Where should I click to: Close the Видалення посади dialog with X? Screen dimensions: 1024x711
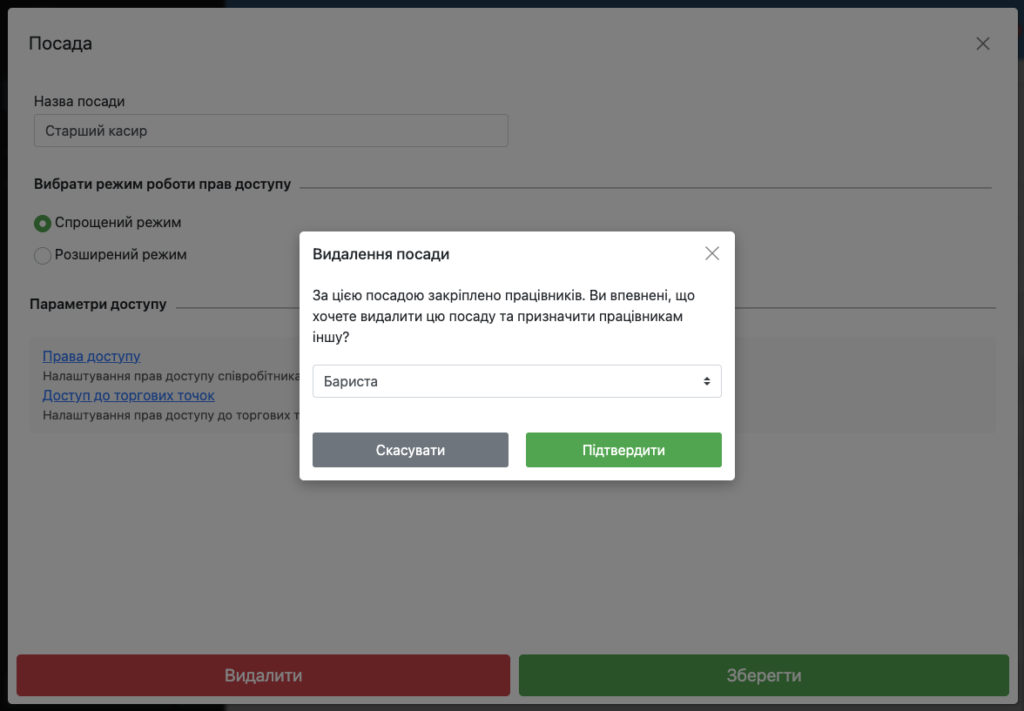[x=712, y=254]
